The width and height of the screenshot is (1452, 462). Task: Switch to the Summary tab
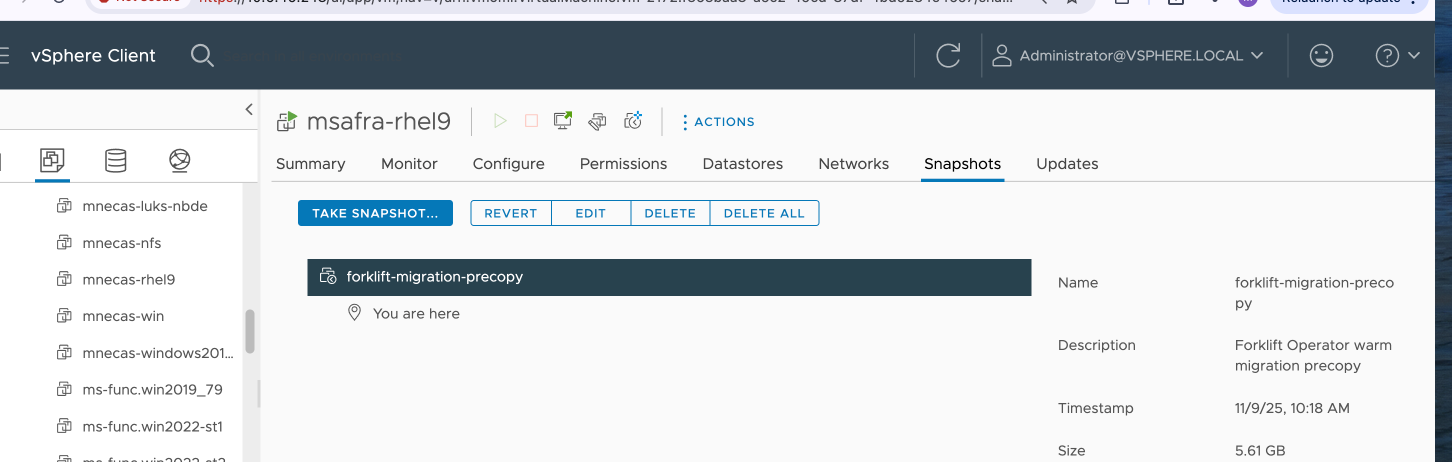click(310, 164)
